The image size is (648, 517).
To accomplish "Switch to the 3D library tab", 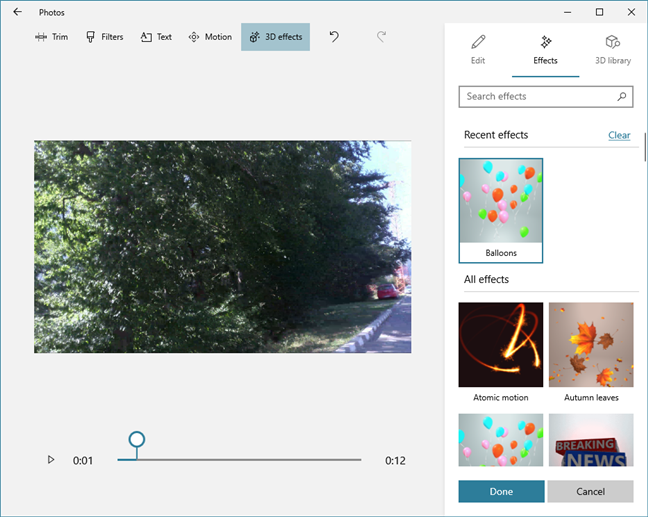I will point(613,50).
